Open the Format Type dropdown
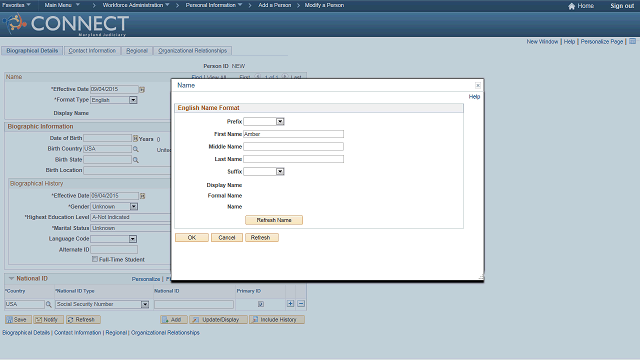 click(x=133, y=100)
